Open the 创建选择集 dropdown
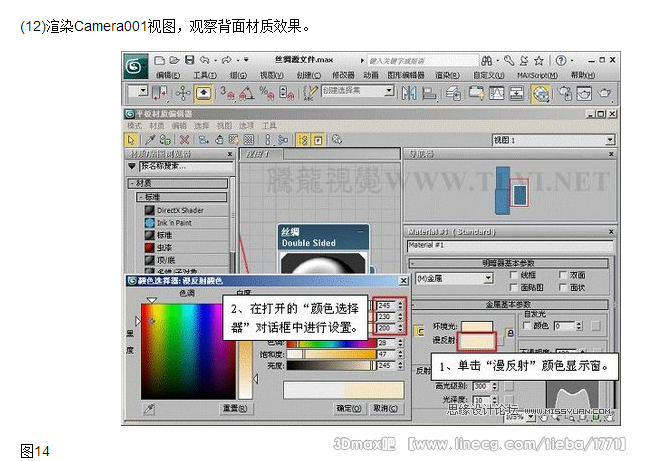Image resolution: width=655 pixels, height=461 pixels. click(389, 90)
